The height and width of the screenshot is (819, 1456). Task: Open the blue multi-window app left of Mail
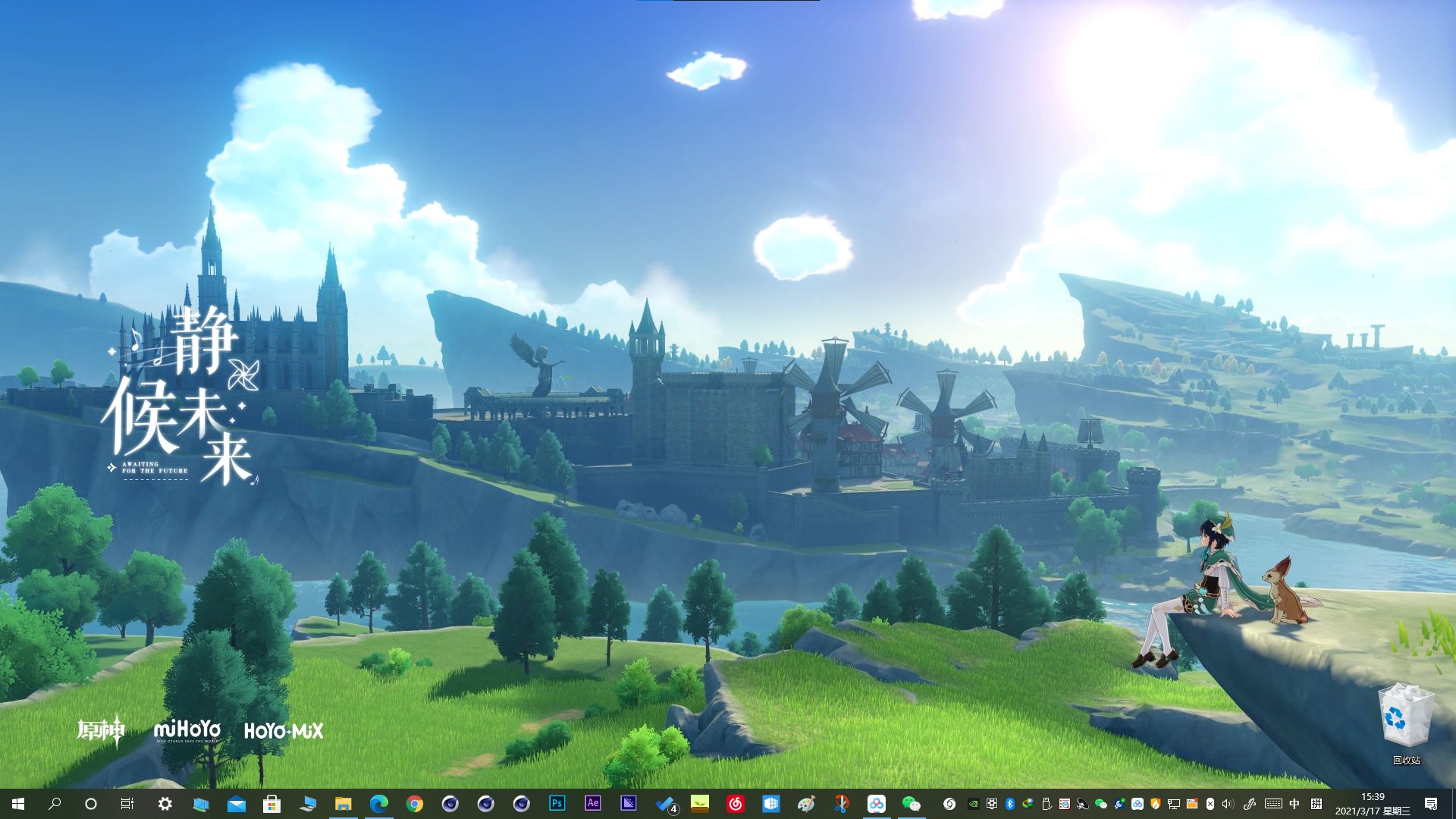[201, 804]
